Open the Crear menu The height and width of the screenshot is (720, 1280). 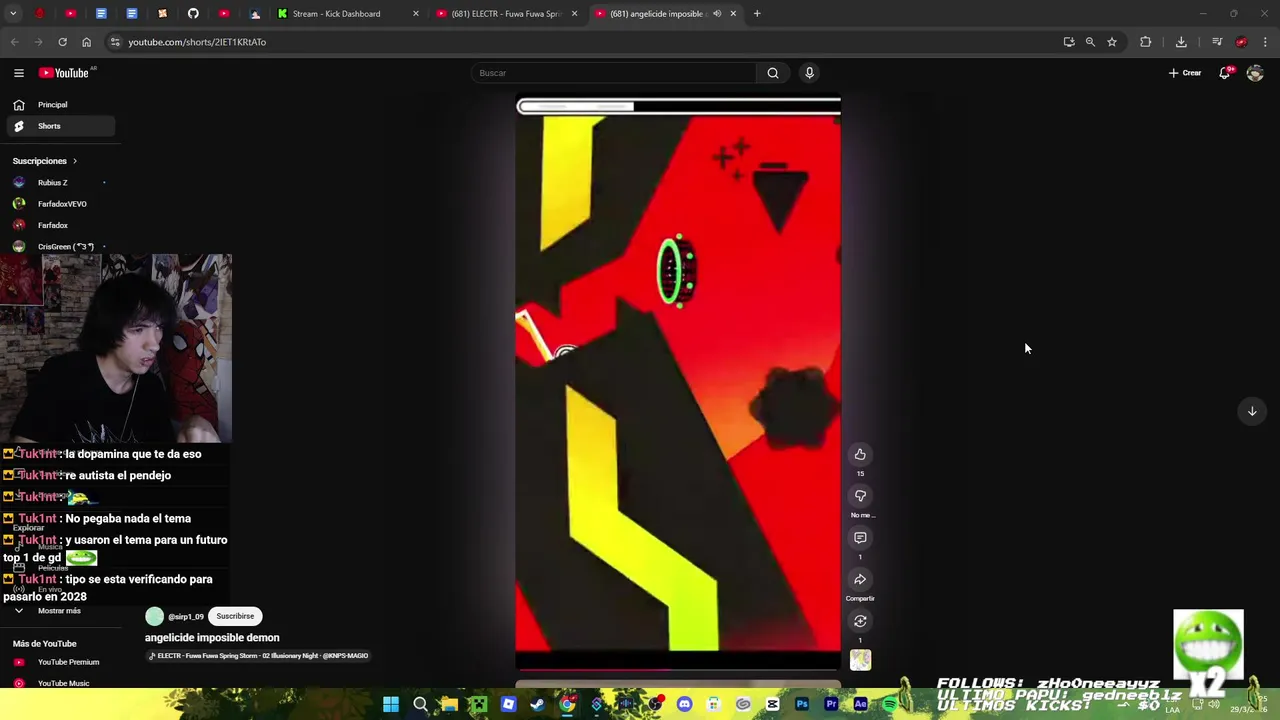click(1185, 73)
